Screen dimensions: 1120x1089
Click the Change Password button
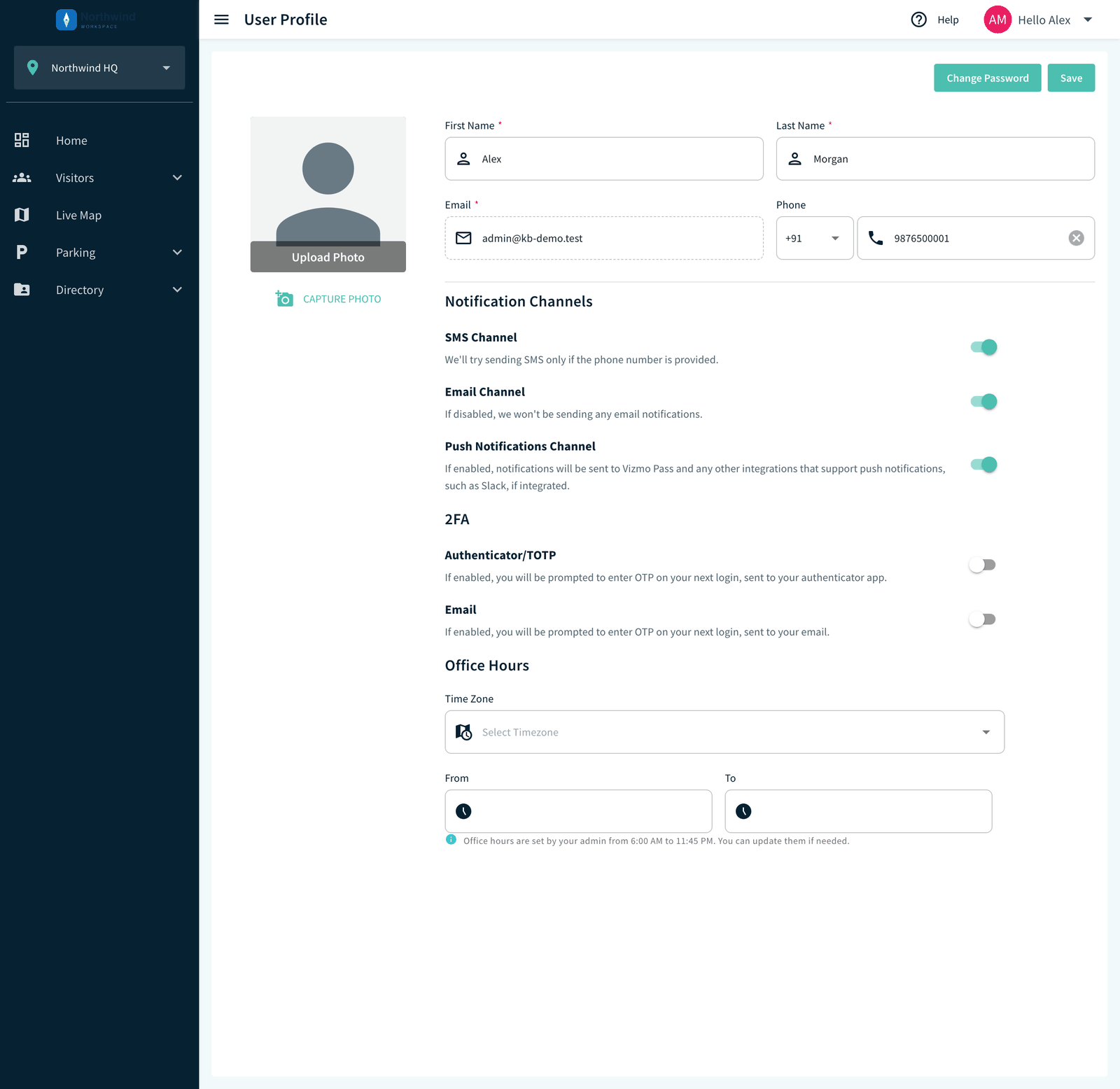pyautogui.click(x=987, y=78)
